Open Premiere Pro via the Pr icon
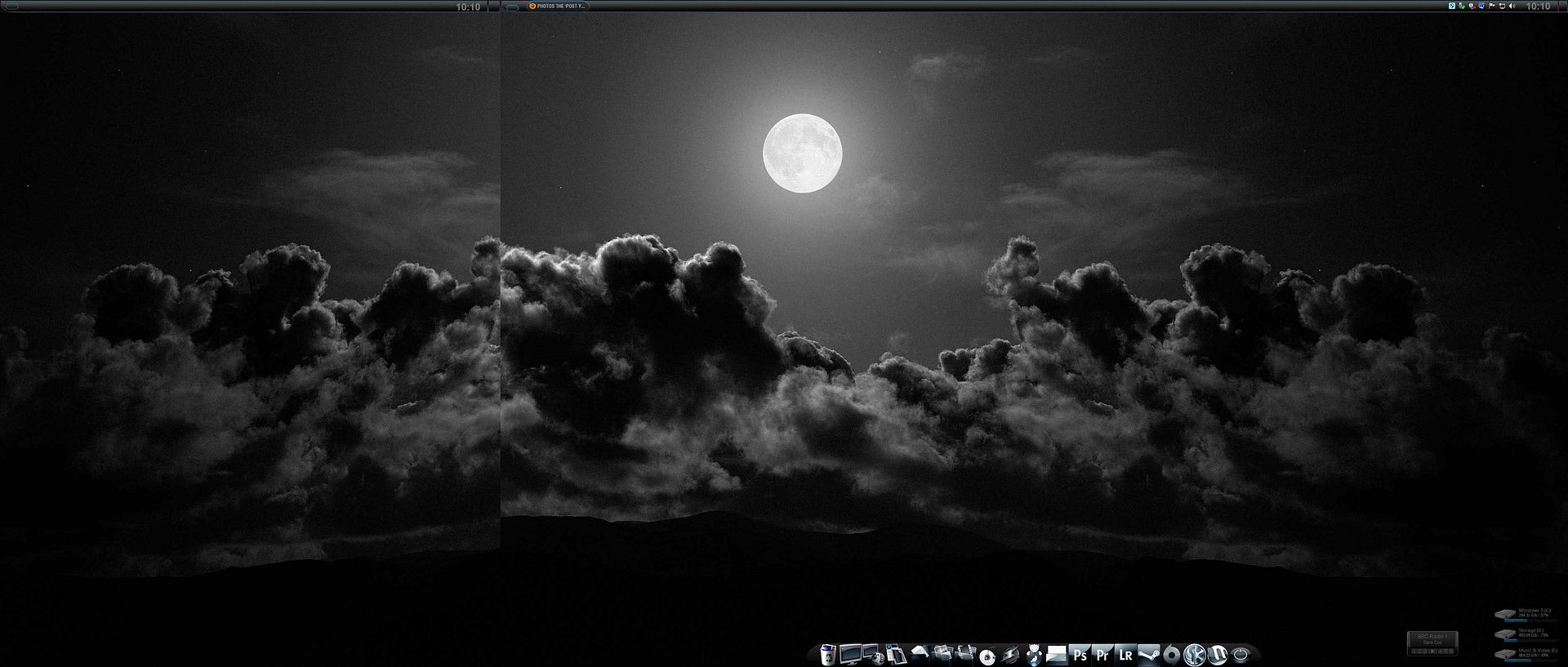1568x667 pixels. pos(1102,655)
